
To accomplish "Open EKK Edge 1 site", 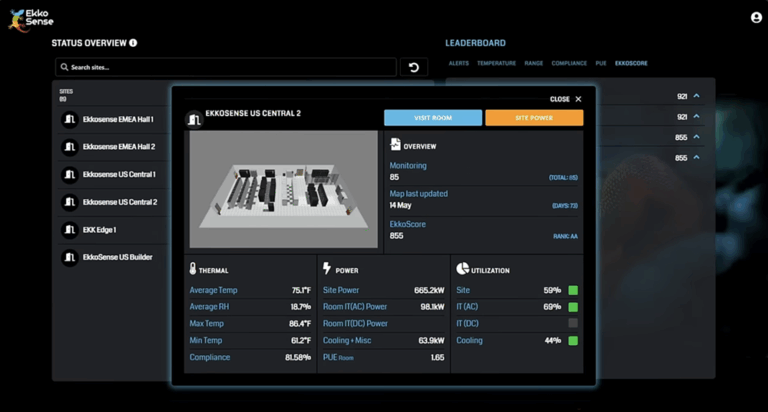I will tap(99, 230).
